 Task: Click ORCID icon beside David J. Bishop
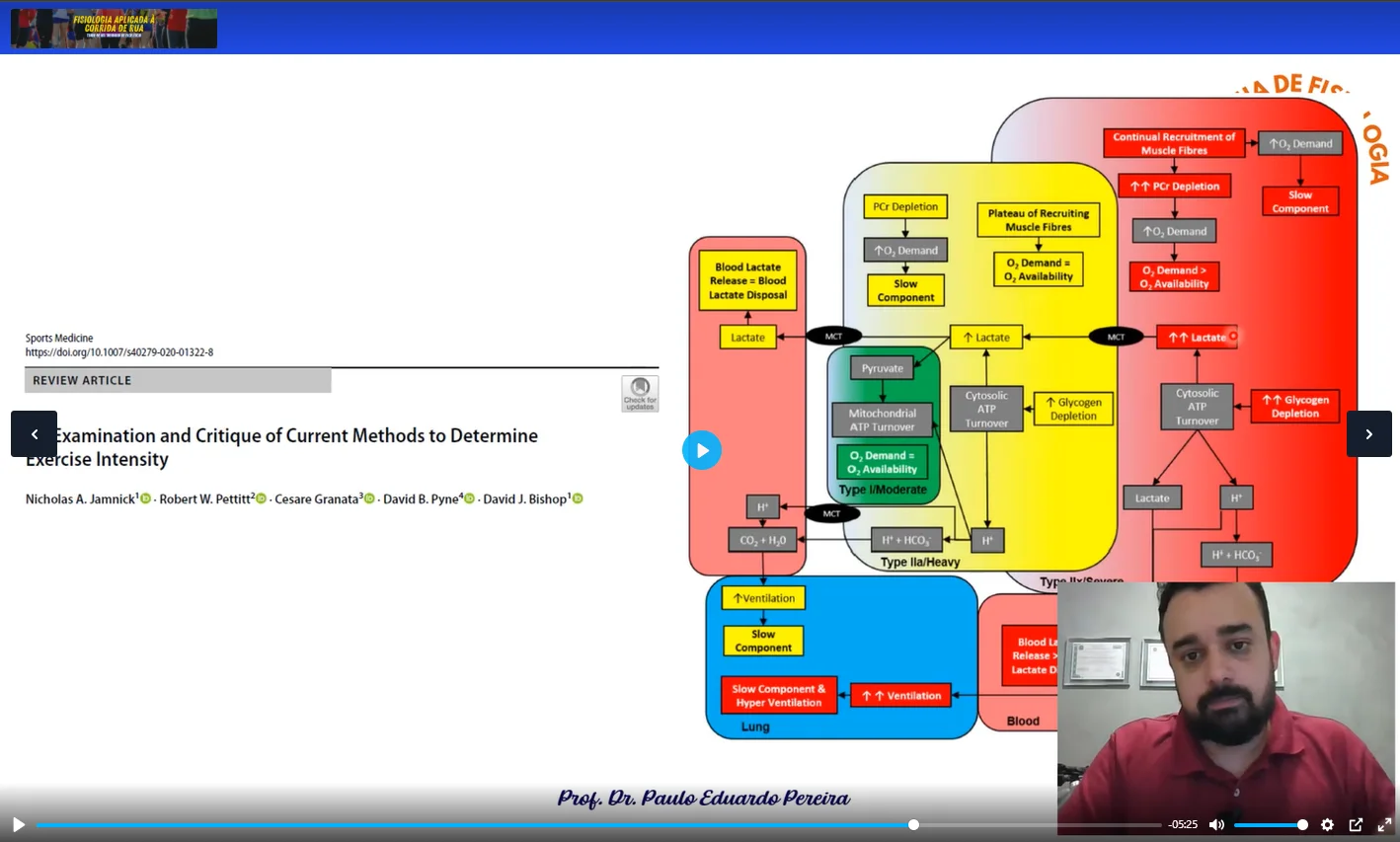tap(578, 498)
